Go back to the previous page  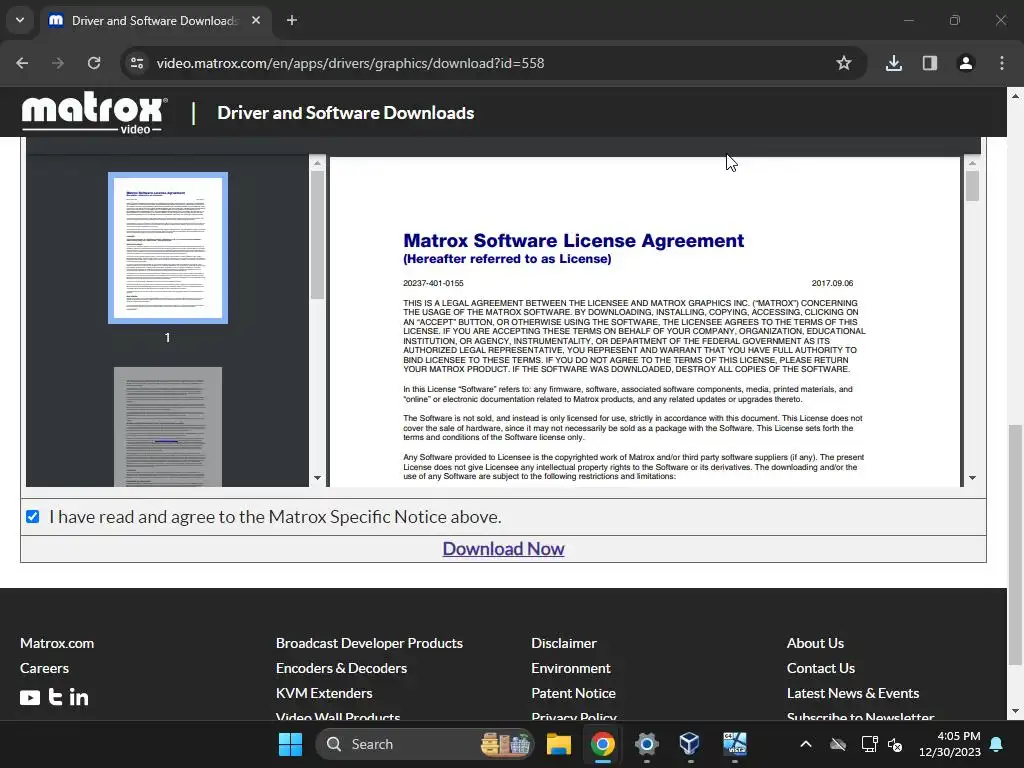point(22,63)
